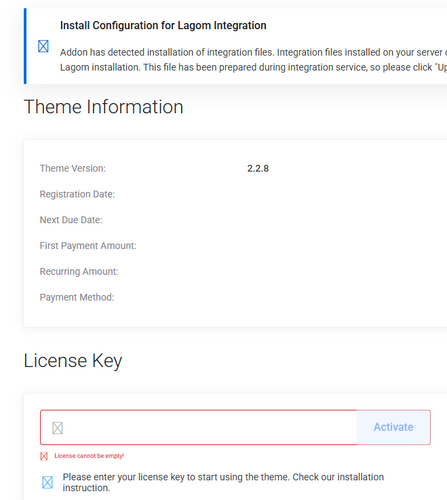Viewport: 447px width, 500px height.
Task: Click the Install Configuration for Lagom Integration title
Action: 163,25
